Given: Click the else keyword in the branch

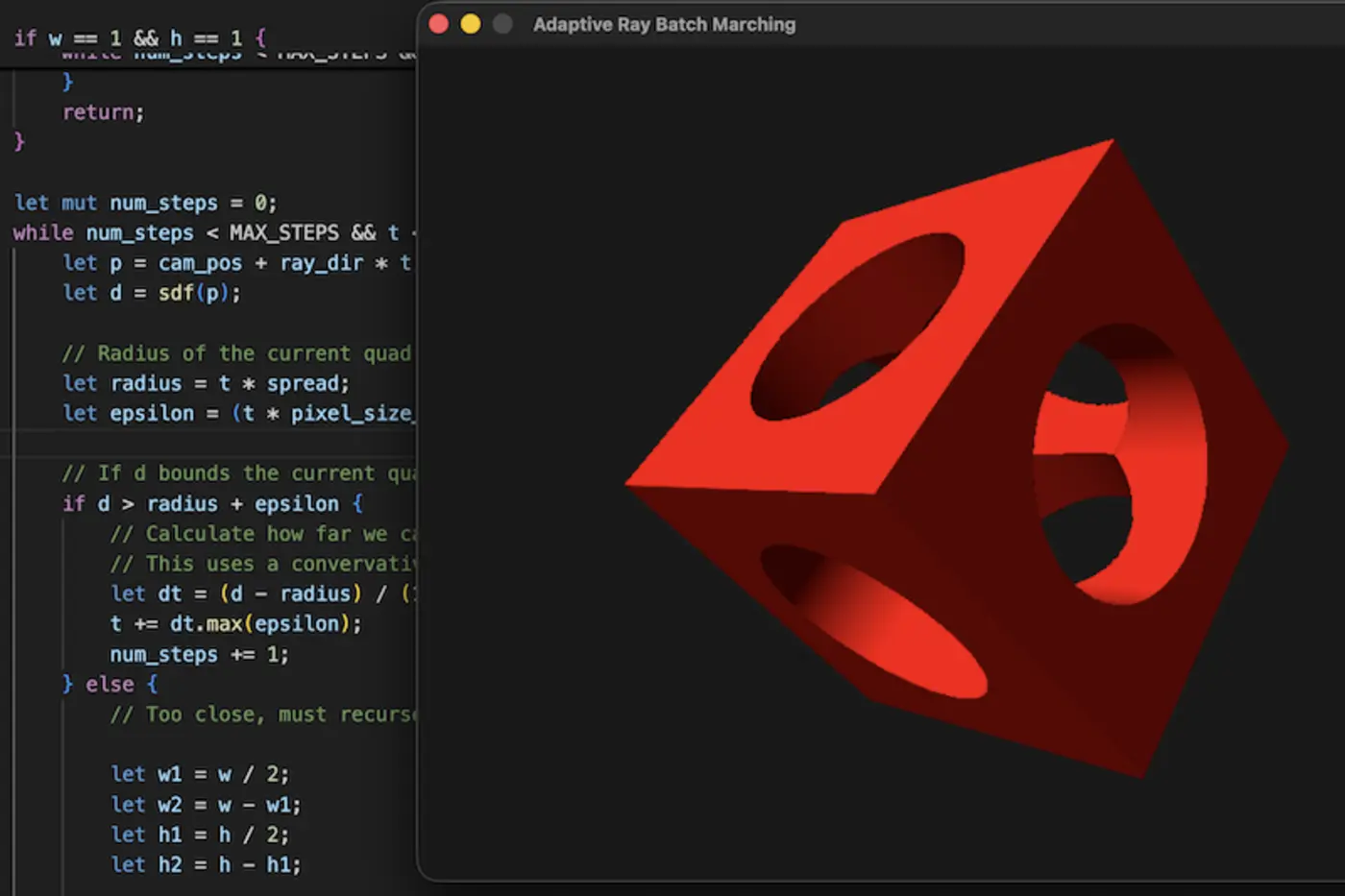Looking at the screenshot, I should (110, 684).
